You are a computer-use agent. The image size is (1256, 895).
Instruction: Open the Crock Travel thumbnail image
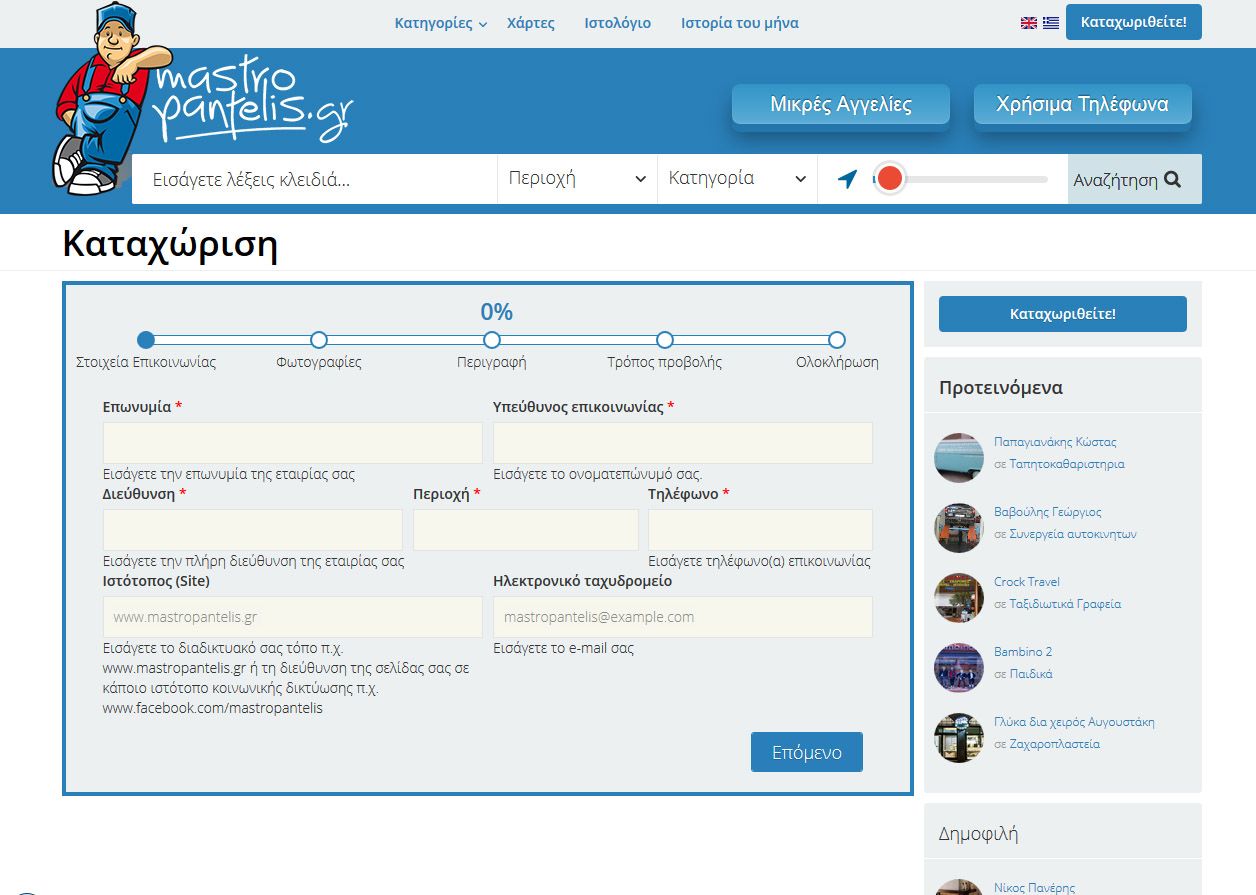coord(959,598)
